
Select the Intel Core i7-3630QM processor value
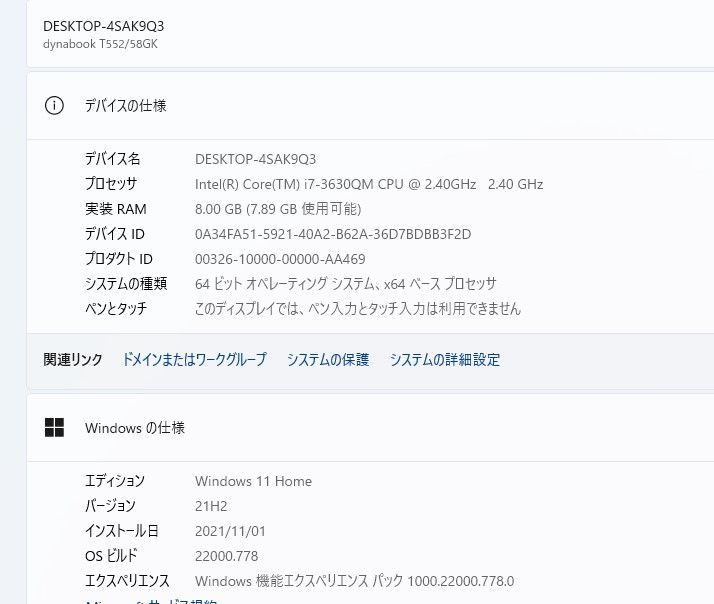pyautogui.click(x=369, y=184)
